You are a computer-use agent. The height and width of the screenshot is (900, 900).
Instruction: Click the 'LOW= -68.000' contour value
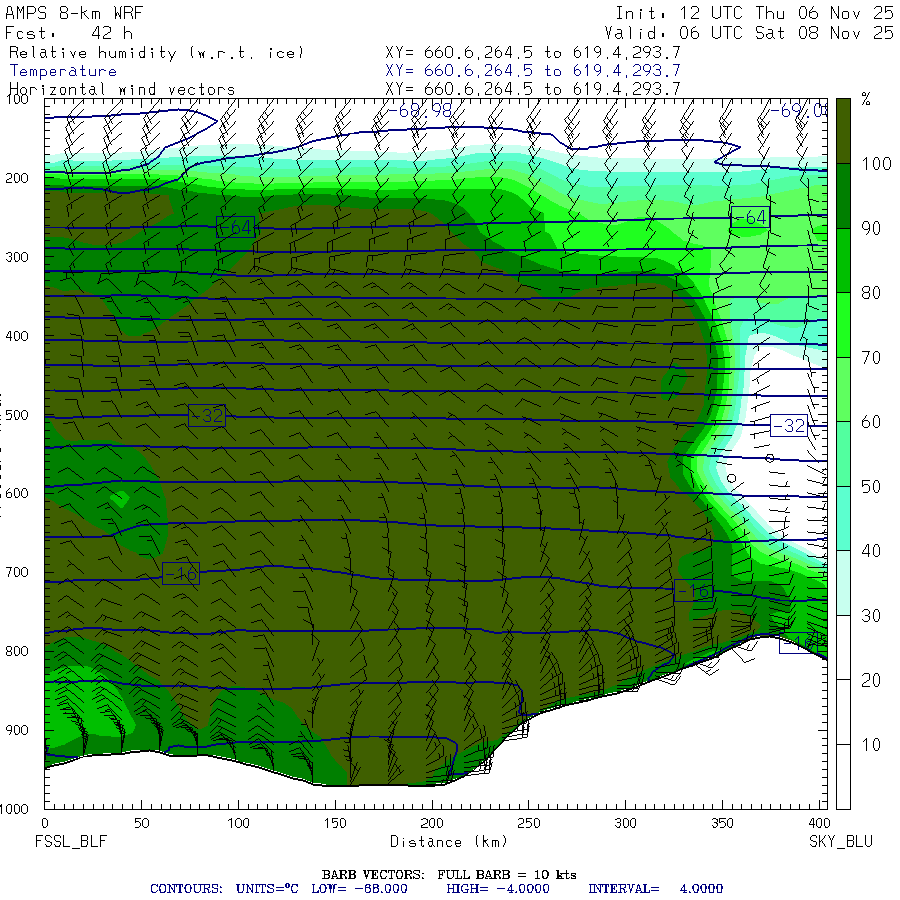[x=359, y=889]
